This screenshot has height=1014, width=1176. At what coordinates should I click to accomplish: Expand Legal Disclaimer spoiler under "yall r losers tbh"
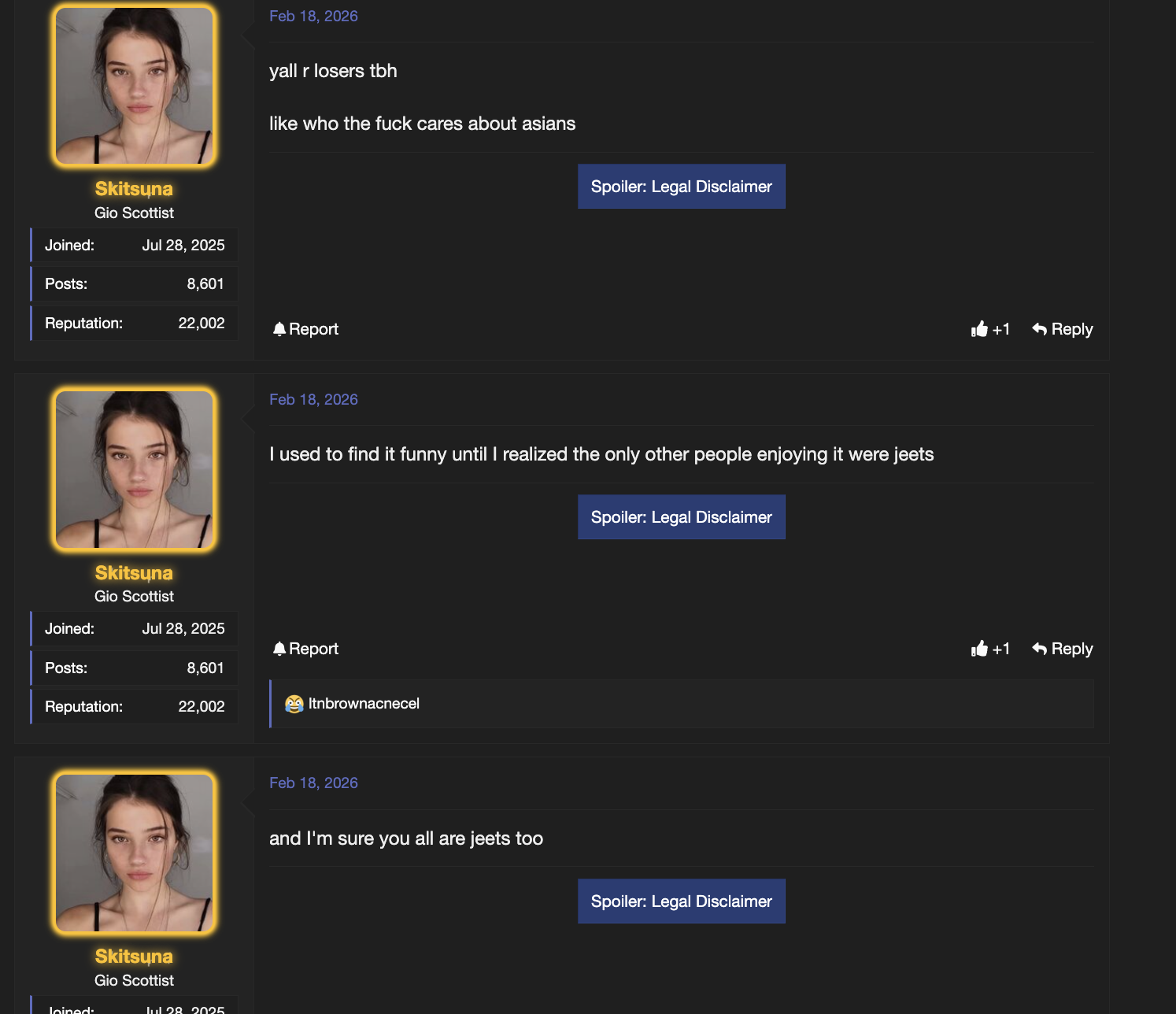pyautogui.click(x=681, y=187)
